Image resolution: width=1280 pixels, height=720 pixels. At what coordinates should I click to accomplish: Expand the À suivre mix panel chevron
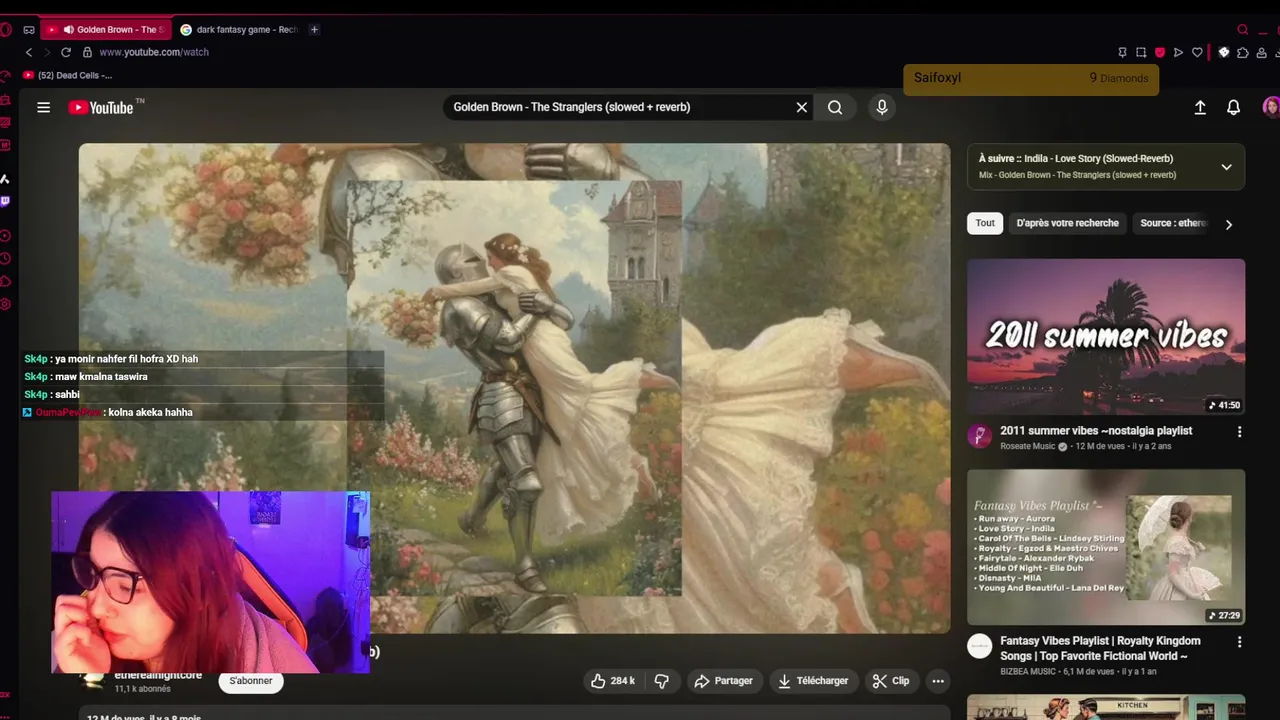pos(1226,167)
